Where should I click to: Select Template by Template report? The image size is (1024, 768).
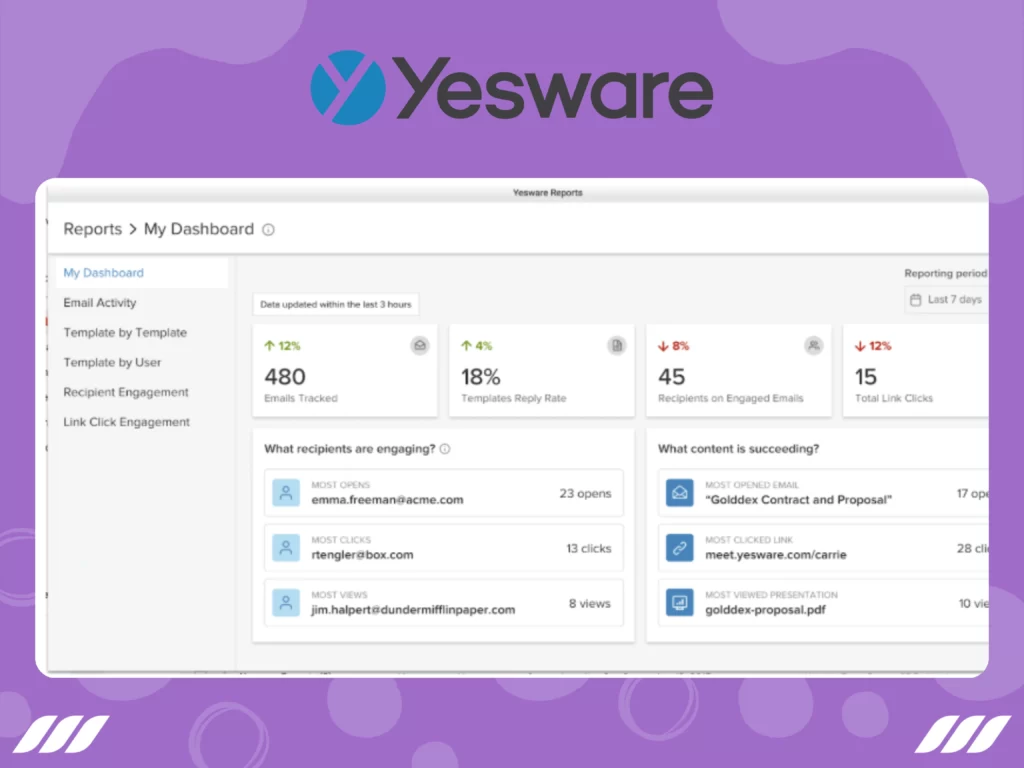coord(125,332)
